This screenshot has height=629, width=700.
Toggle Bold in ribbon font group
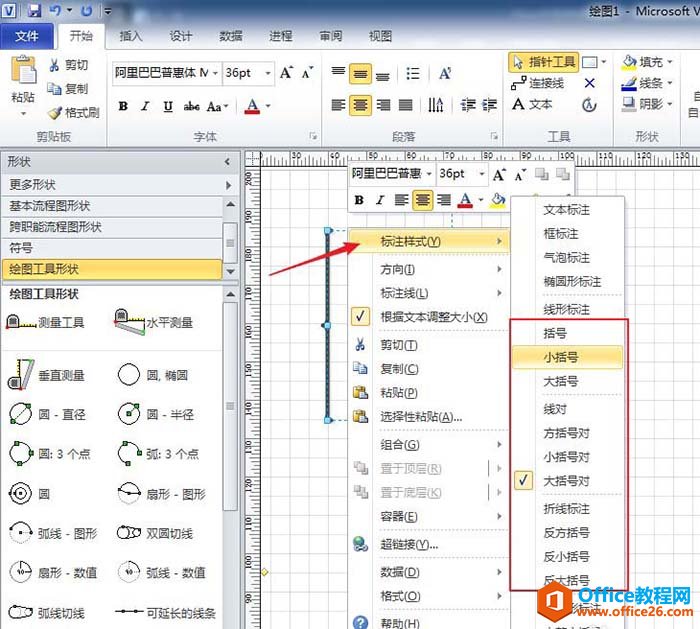(x=123, y=106)
